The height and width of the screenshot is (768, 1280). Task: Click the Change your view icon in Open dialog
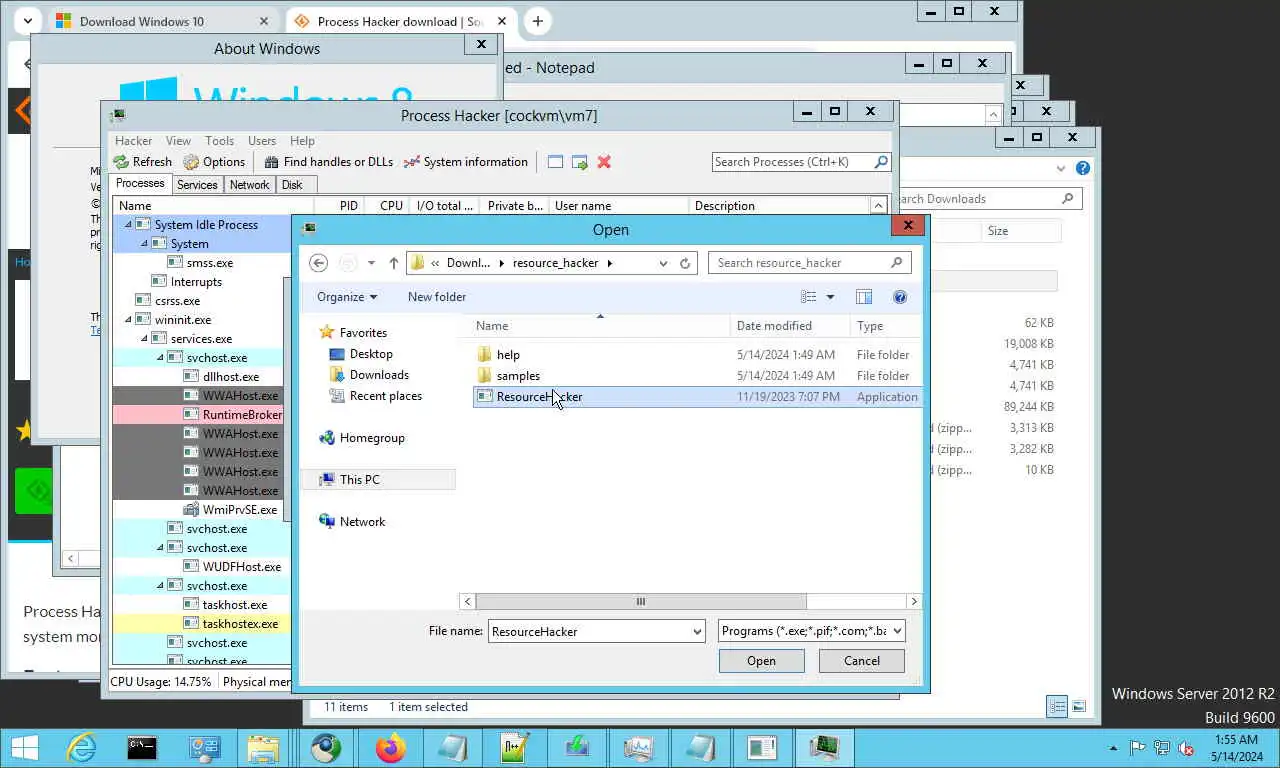click(x=808, y=297)
